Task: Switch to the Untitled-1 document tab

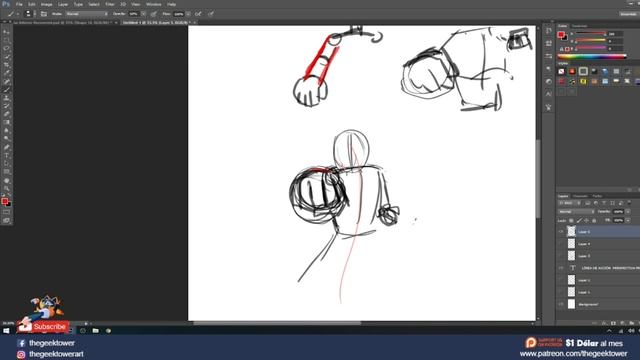Action: 157,22
